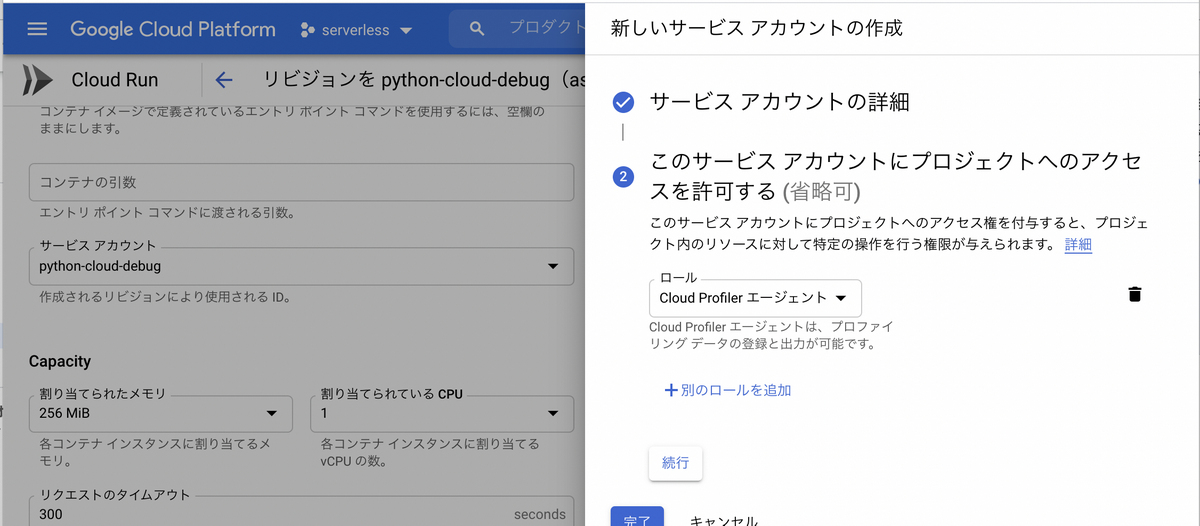Open the 詳細 link
Image resolution: width=1200 pixels, height=526 pixels.
[1078, 245]
